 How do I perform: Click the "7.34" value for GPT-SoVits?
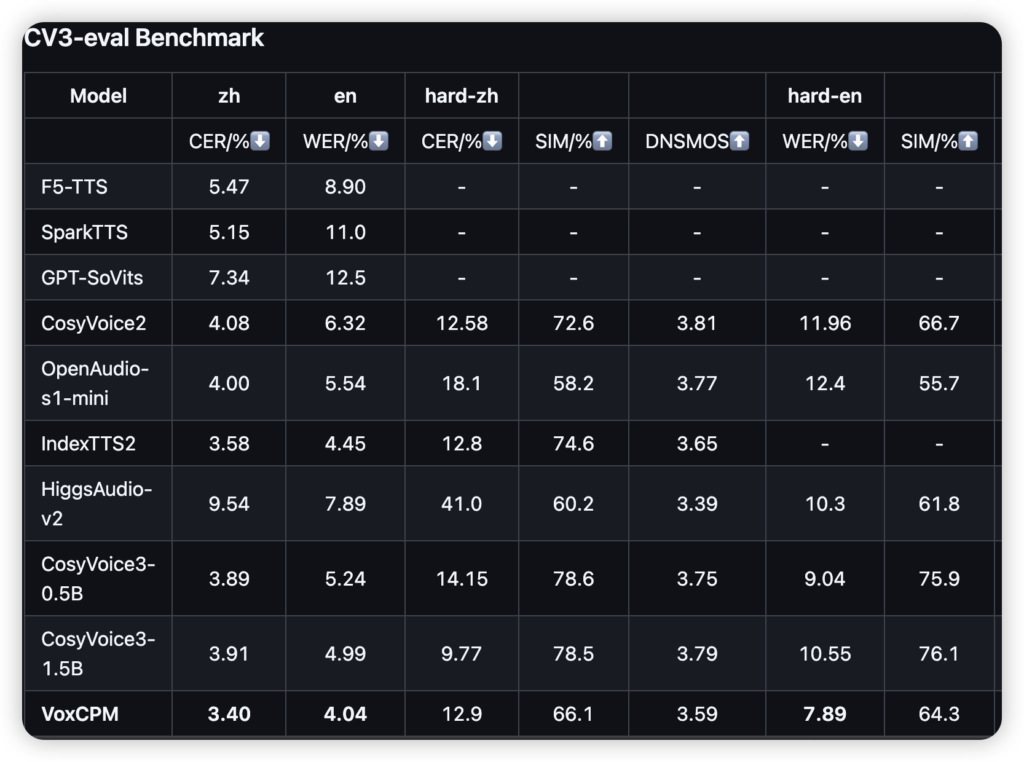229,278
